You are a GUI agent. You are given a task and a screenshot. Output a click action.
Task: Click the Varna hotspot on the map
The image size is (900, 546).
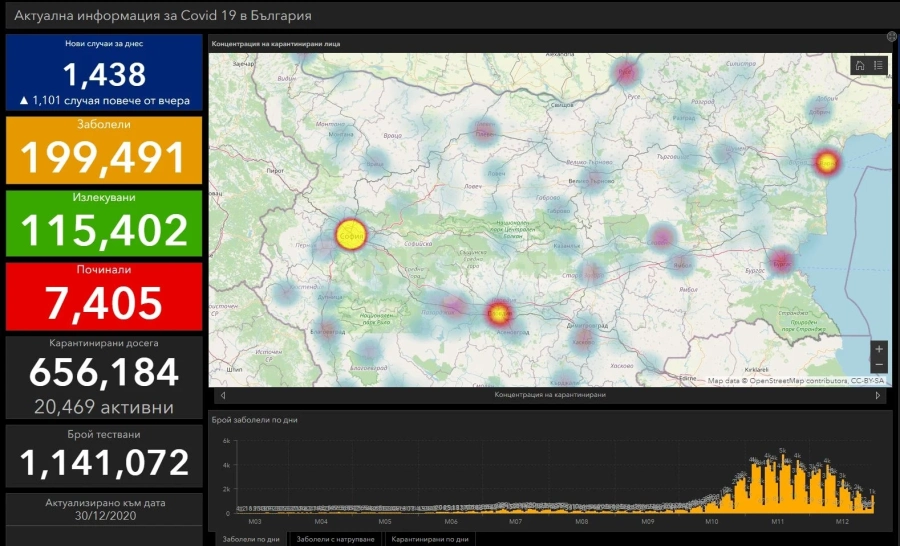(x=827, y=162)
